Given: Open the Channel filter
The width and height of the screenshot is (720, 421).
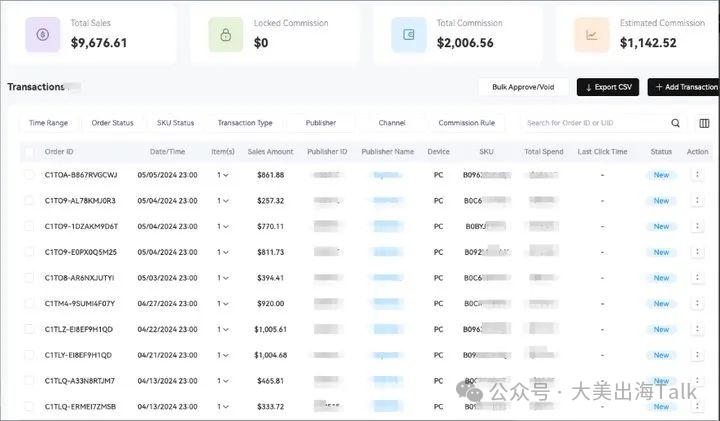Looking at the screenshot, I should (392, 123).
